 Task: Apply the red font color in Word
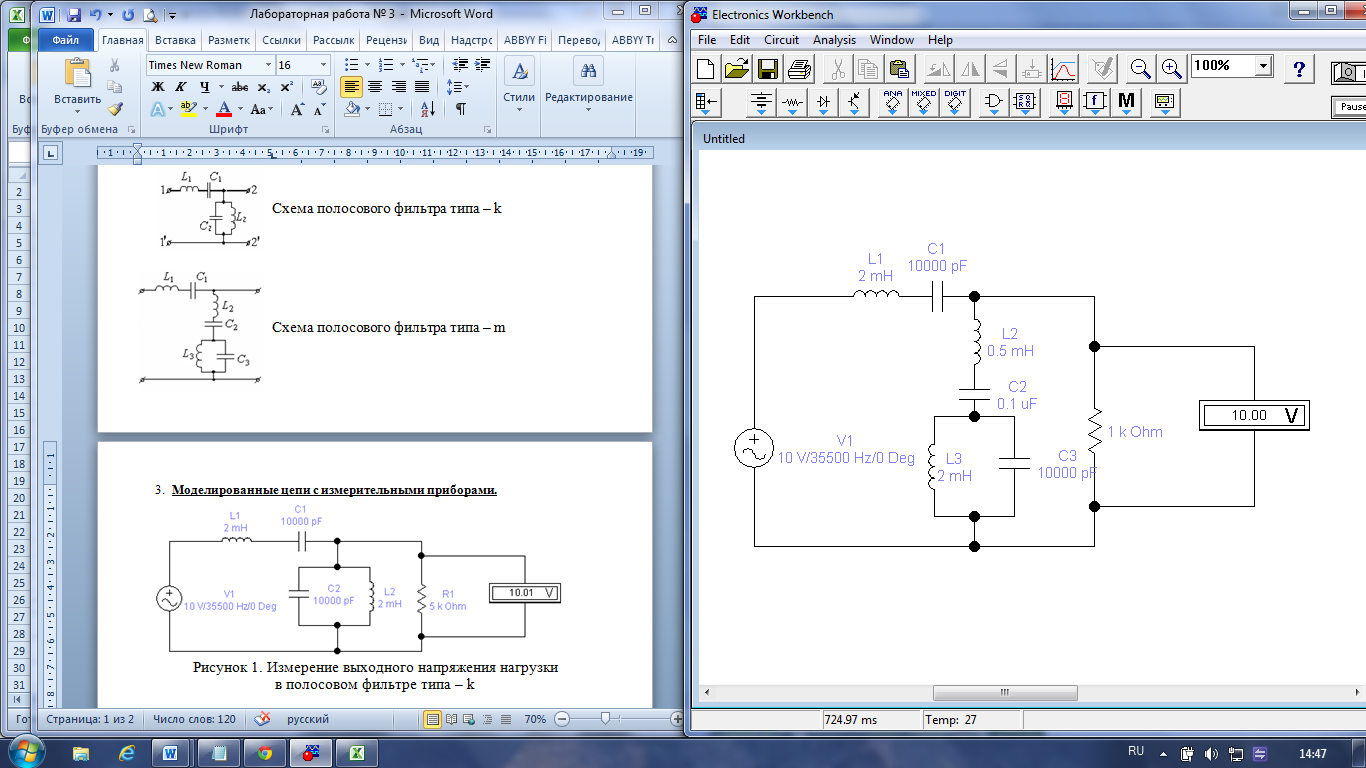pos(224,109)
